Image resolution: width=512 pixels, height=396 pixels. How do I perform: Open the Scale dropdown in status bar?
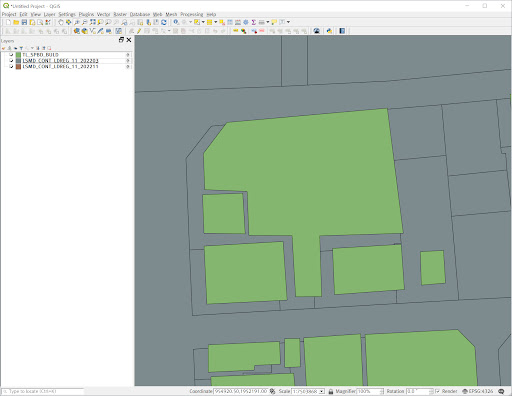tap(322, 391)
